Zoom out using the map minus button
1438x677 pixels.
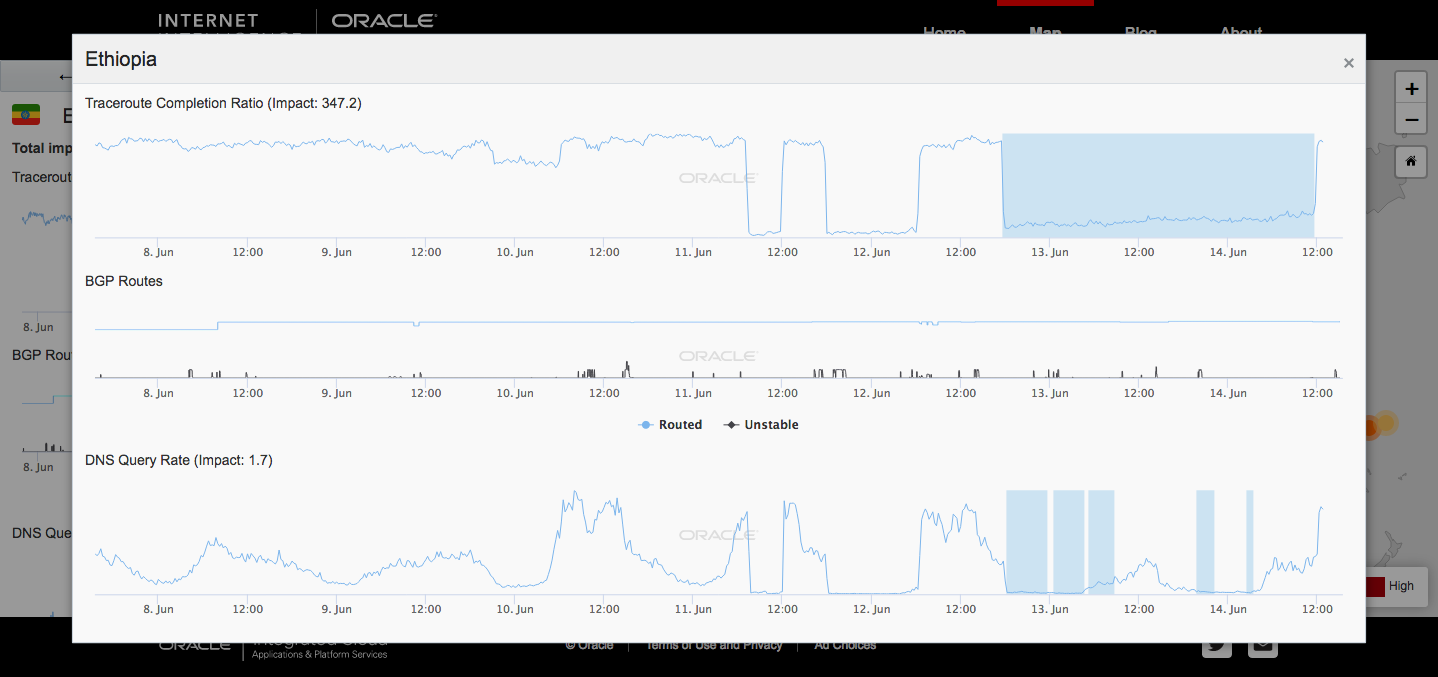[x=1411, y=120]
